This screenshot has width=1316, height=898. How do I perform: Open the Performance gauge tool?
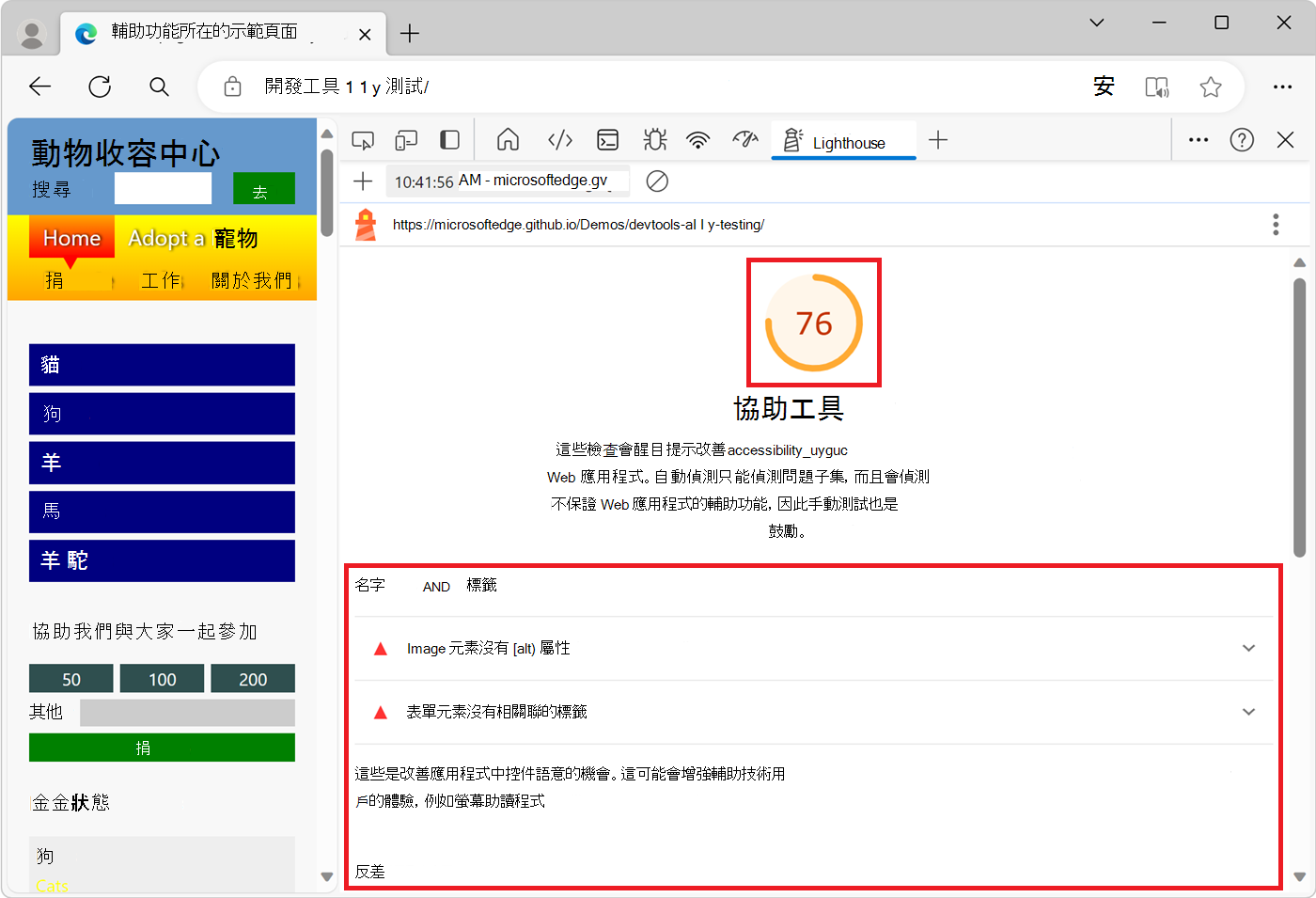coord(745,139)
